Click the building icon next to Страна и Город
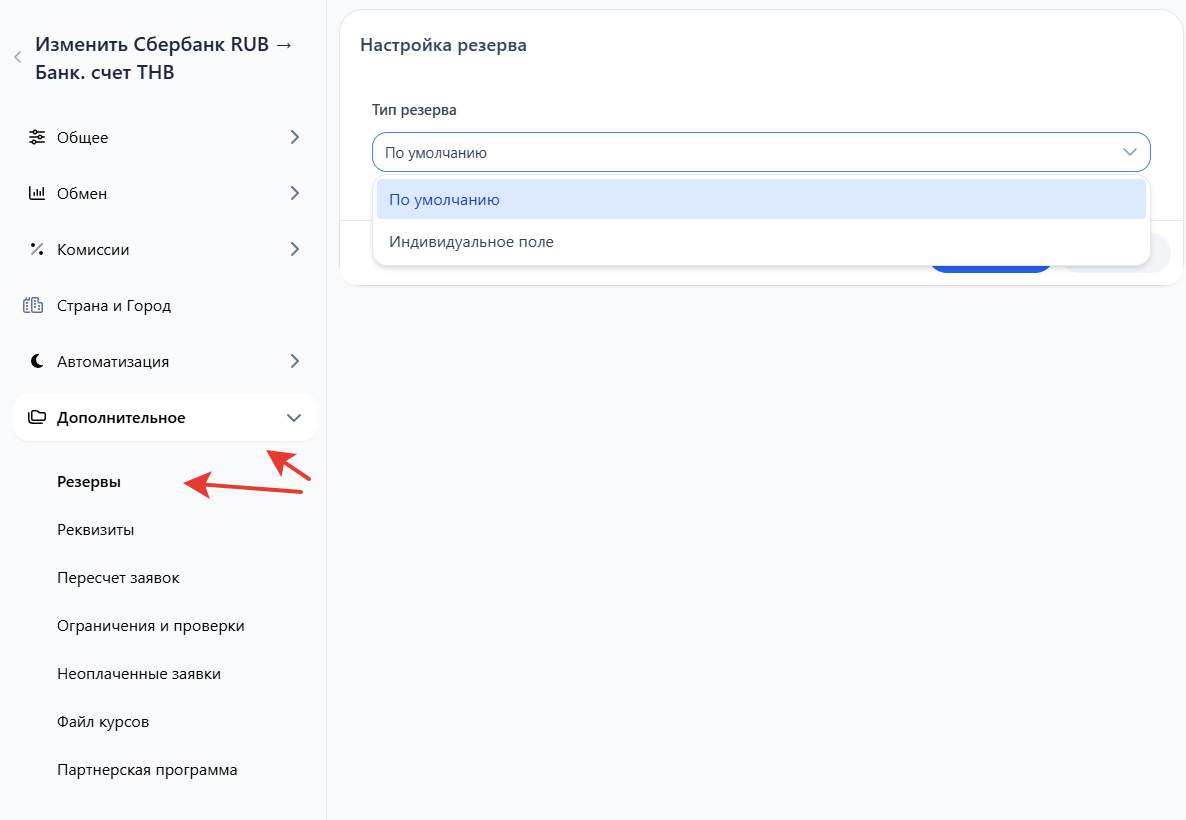The image size is (1186, 820). (33, 305)
